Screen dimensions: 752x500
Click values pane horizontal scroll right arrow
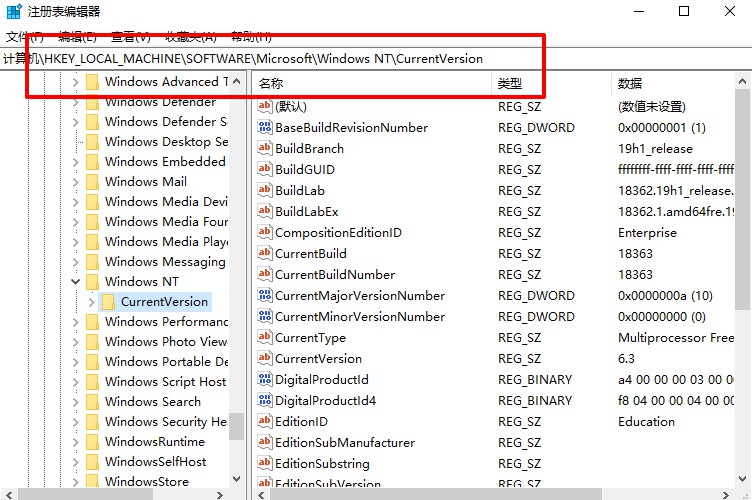[x=726, y=494]
